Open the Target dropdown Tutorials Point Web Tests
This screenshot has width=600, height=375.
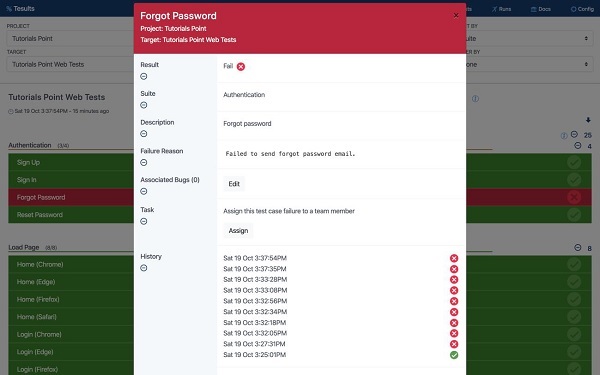pos(70,64)
